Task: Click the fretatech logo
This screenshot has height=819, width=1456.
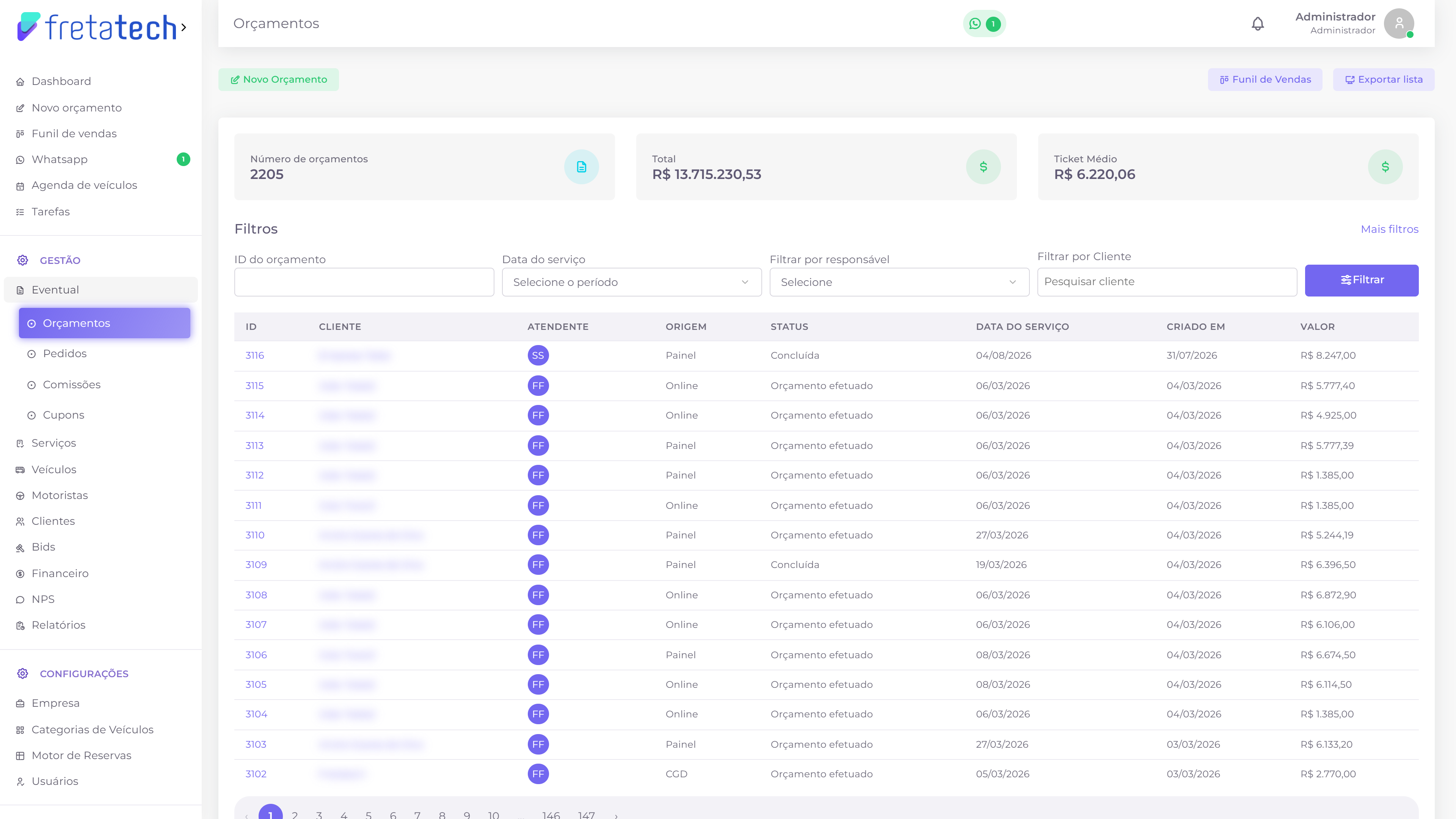Action: tap(97, 27)
